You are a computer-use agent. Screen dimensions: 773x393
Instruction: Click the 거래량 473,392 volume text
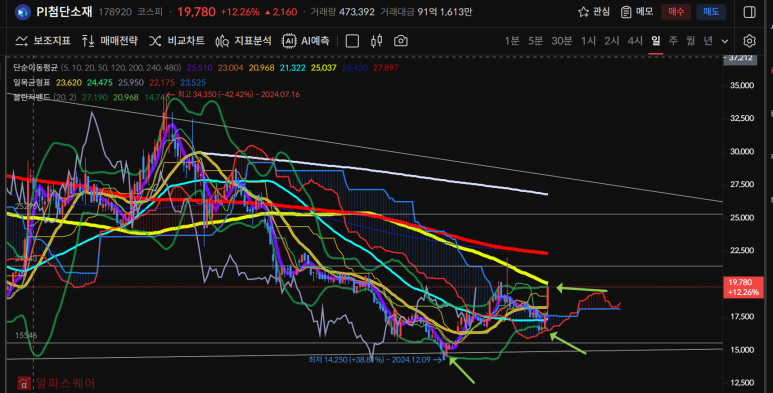pos(342,12)
